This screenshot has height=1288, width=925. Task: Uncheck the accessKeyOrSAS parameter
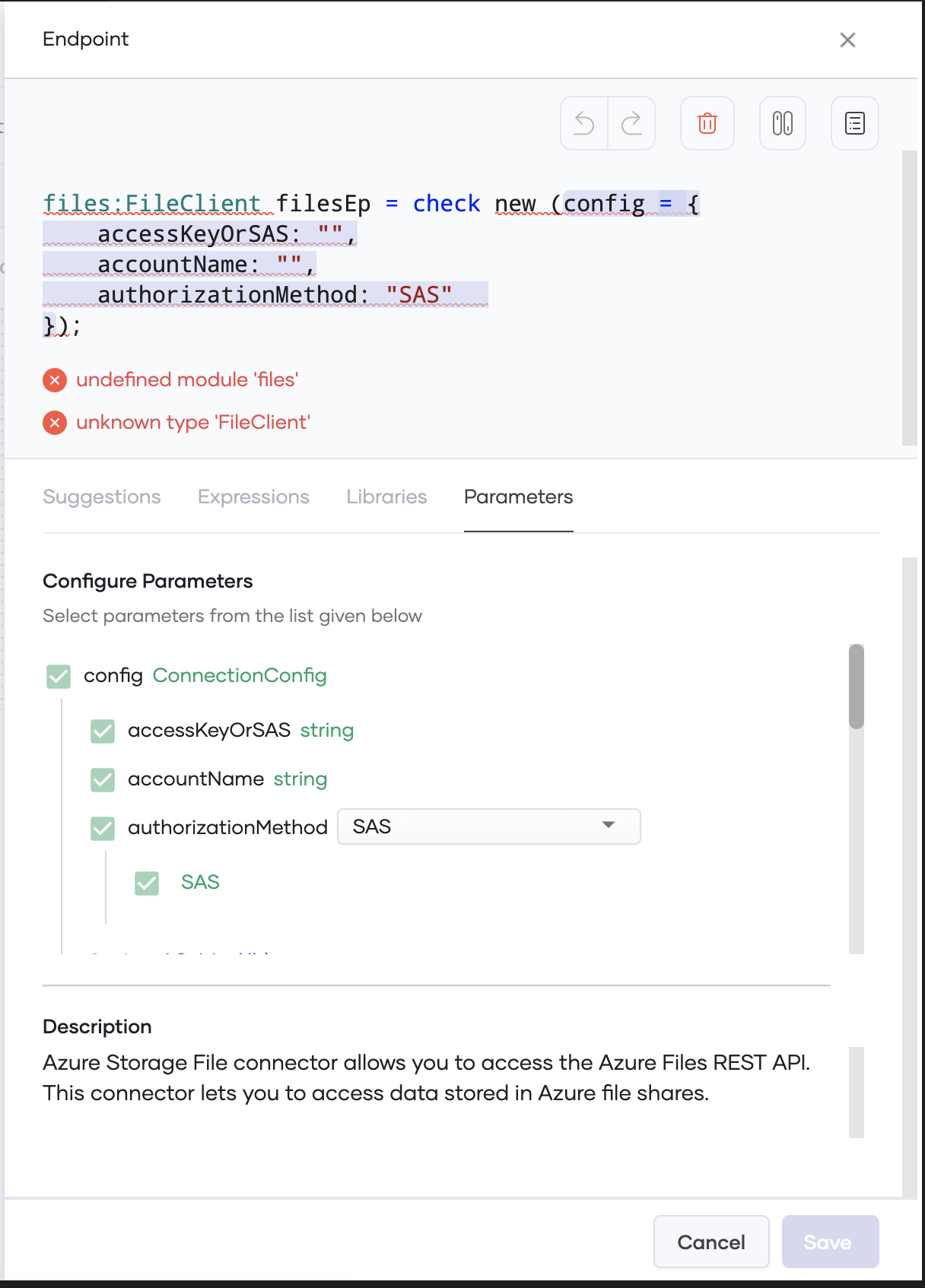click(102, 731)
